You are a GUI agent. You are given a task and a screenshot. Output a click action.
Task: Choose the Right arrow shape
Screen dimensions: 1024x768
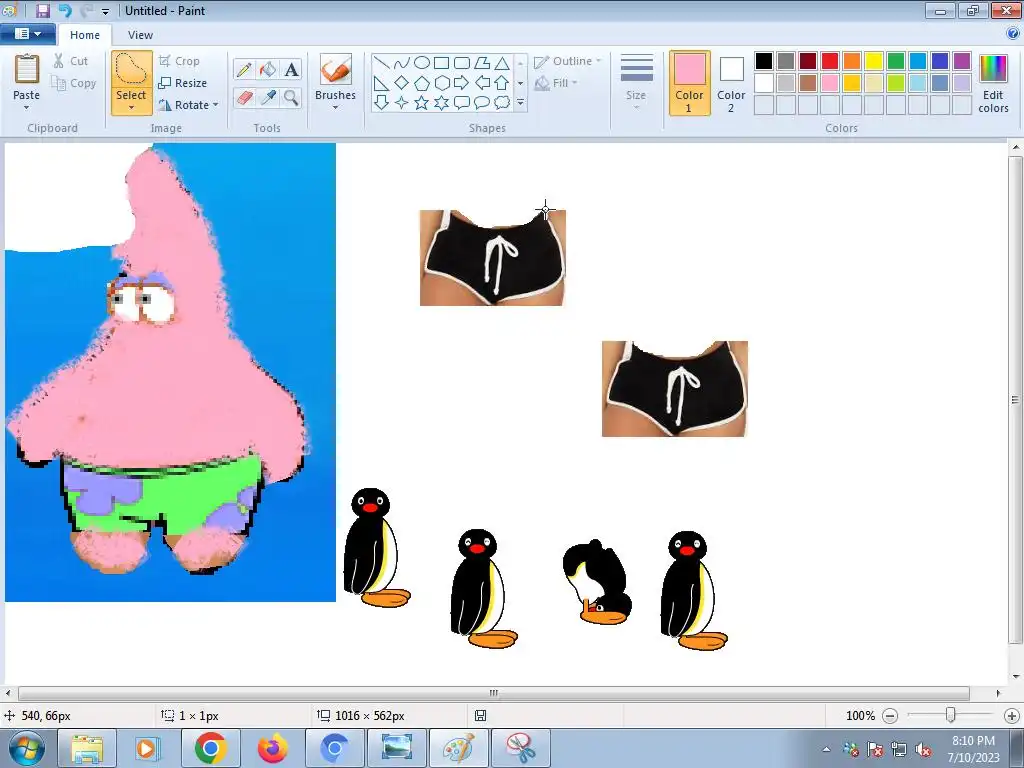[x=462, y=83]
